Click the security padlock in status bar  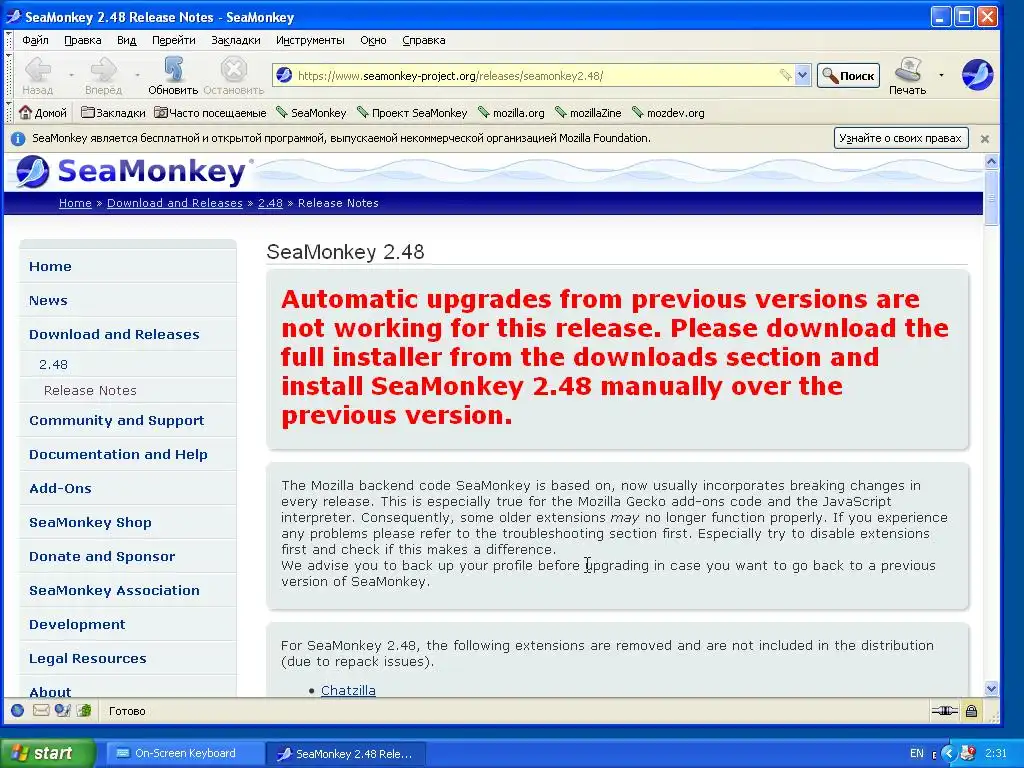click(971, 711)
